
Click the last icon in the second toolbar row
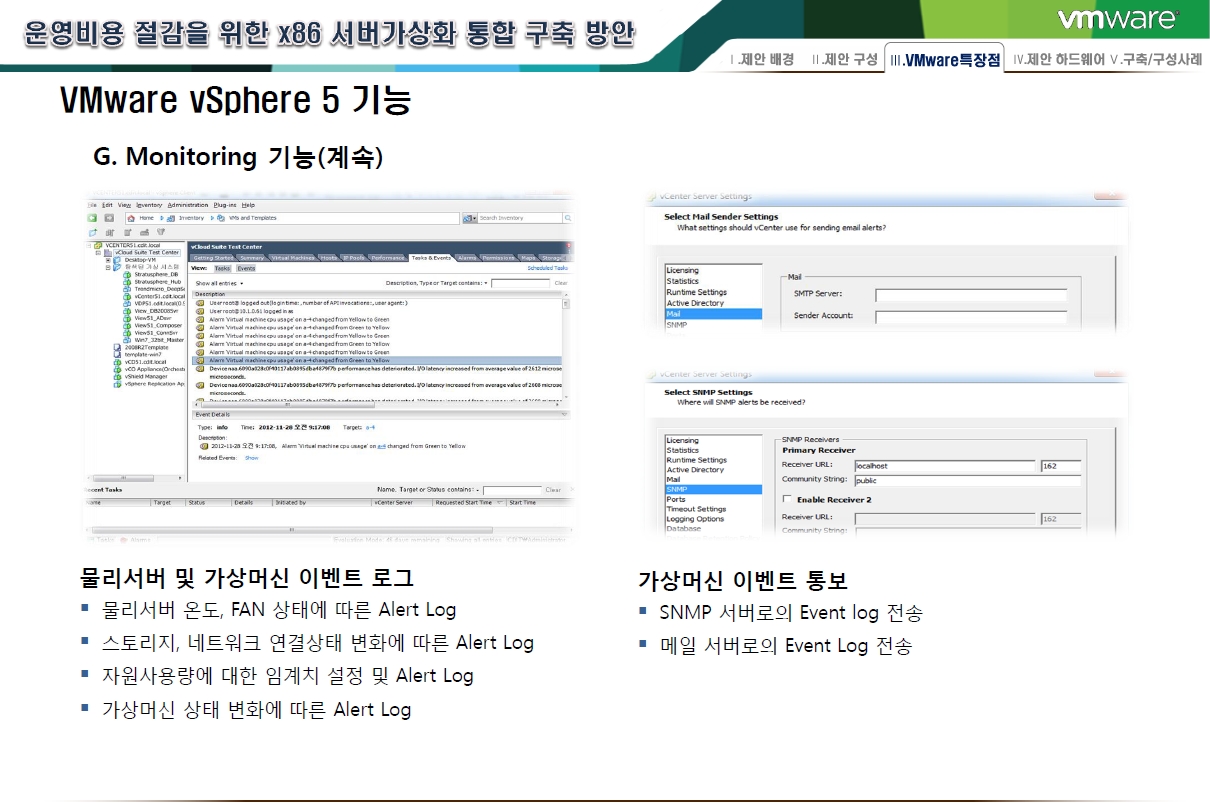click(x=160, y=232)
